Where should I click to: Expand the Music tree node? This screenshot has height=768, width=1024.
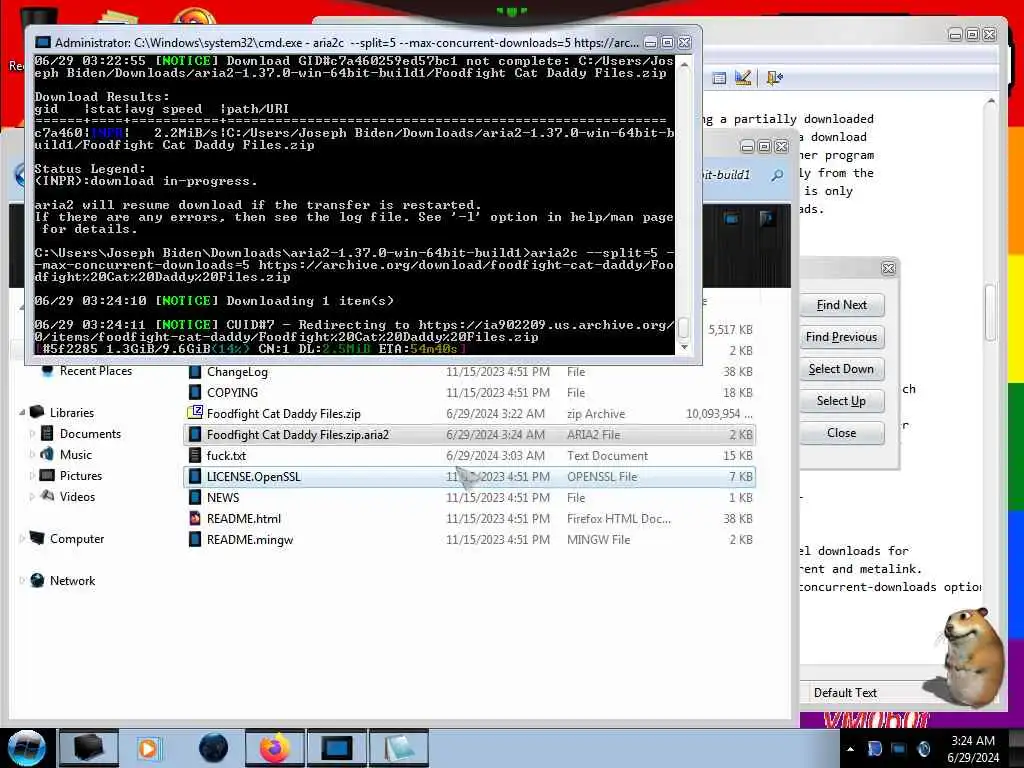[32, 455]
